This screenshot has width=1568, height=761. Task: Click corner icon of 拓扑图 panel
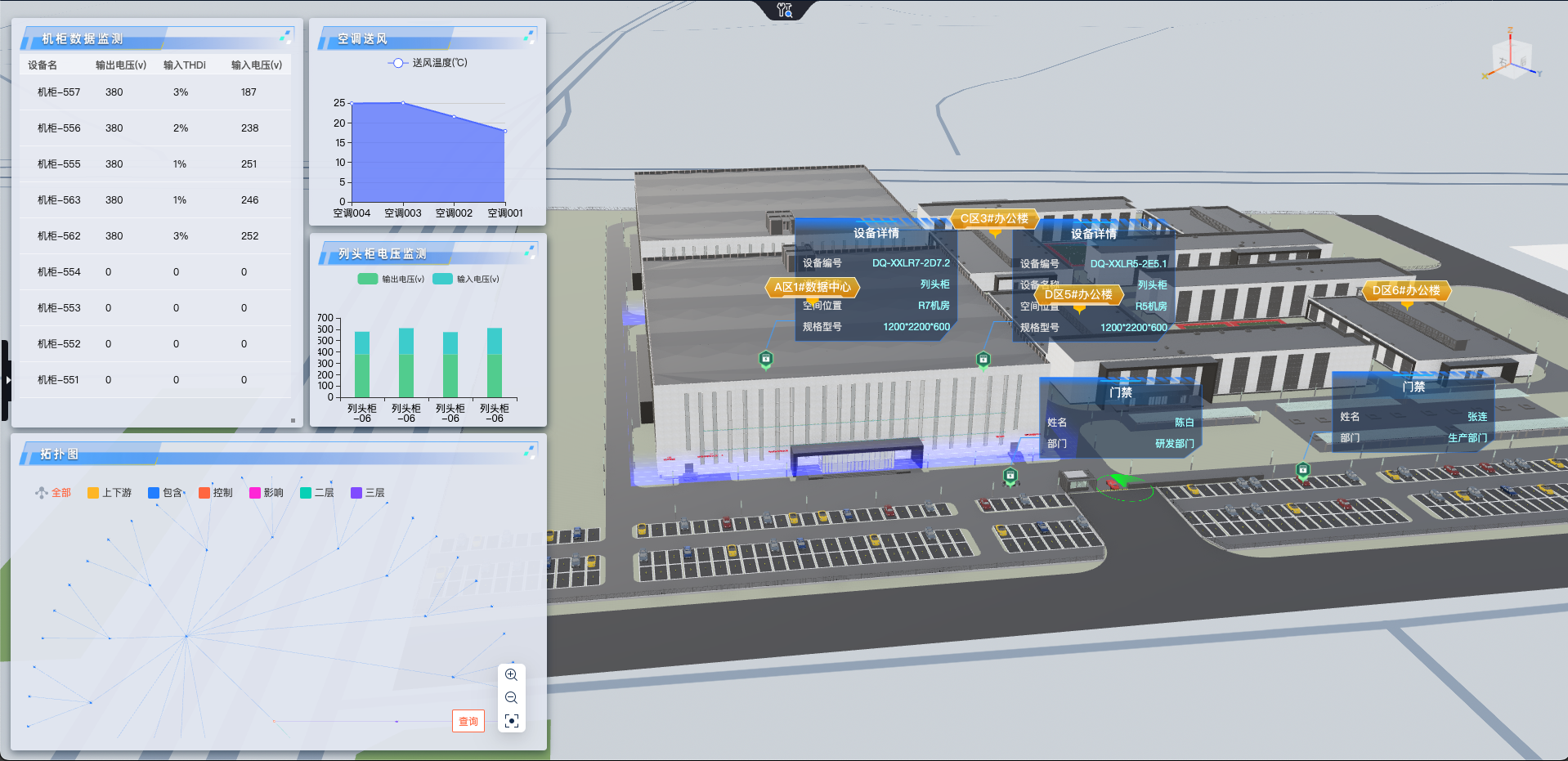click(x=530, y=451)
